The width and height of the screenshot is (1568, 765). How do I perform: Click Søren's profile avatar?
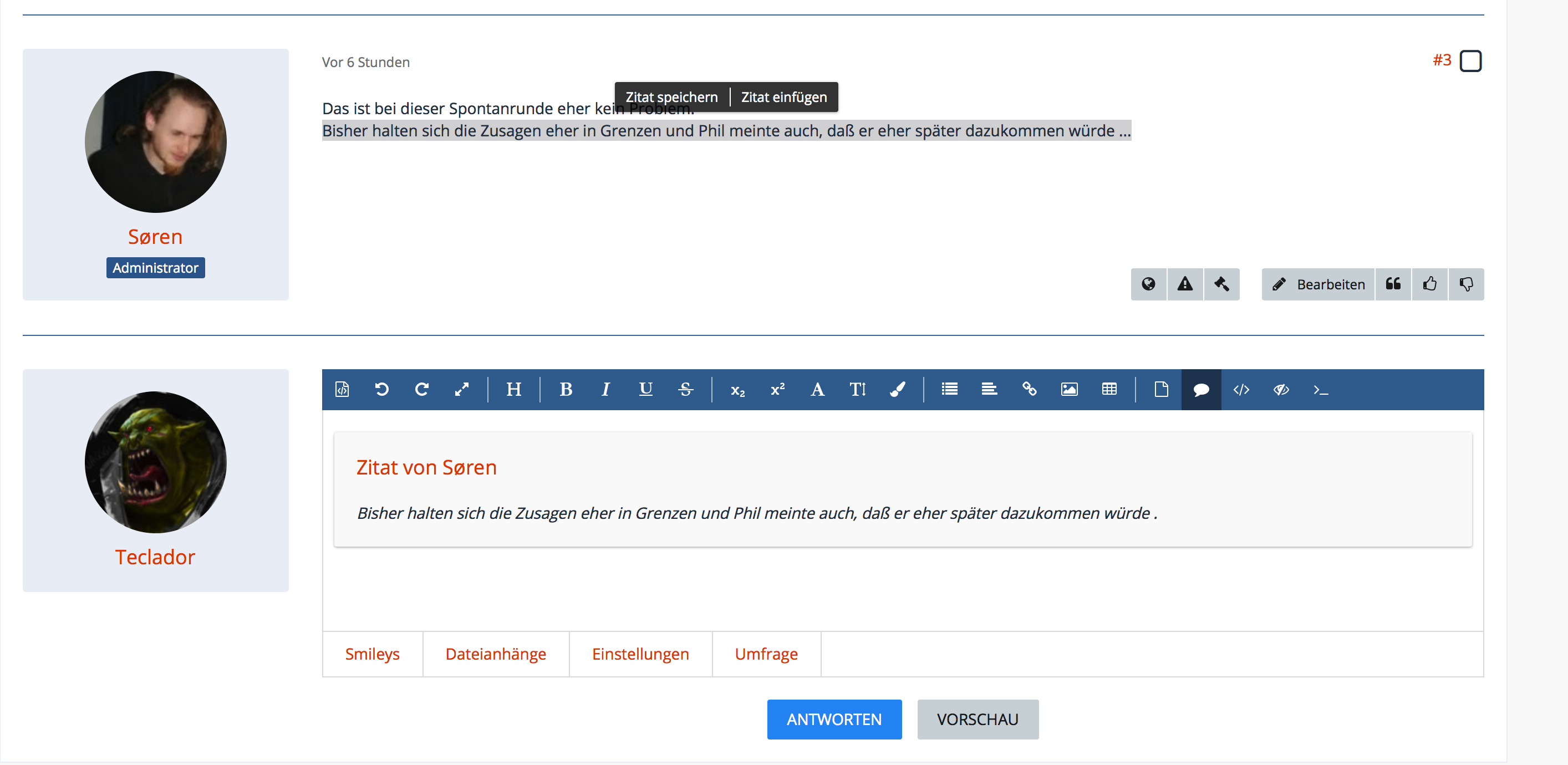coord(155,142)
